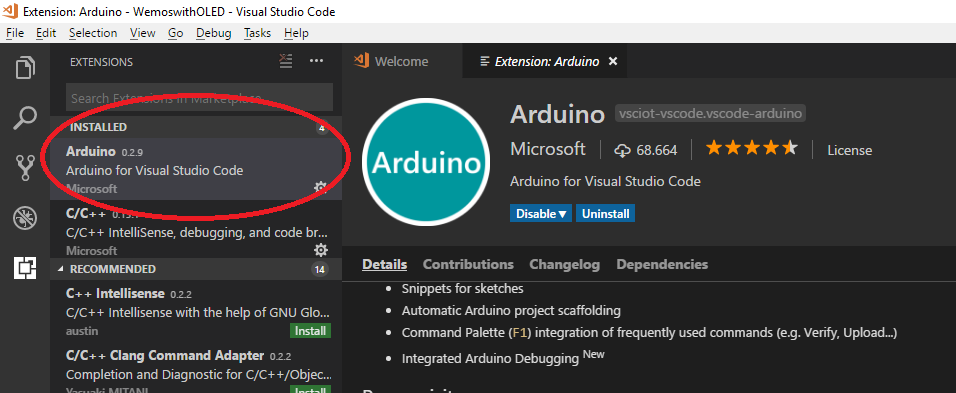Click the Command Palette F1 bullet text
The height and width of the screenshot is (393, 956).
coord(649,333)
